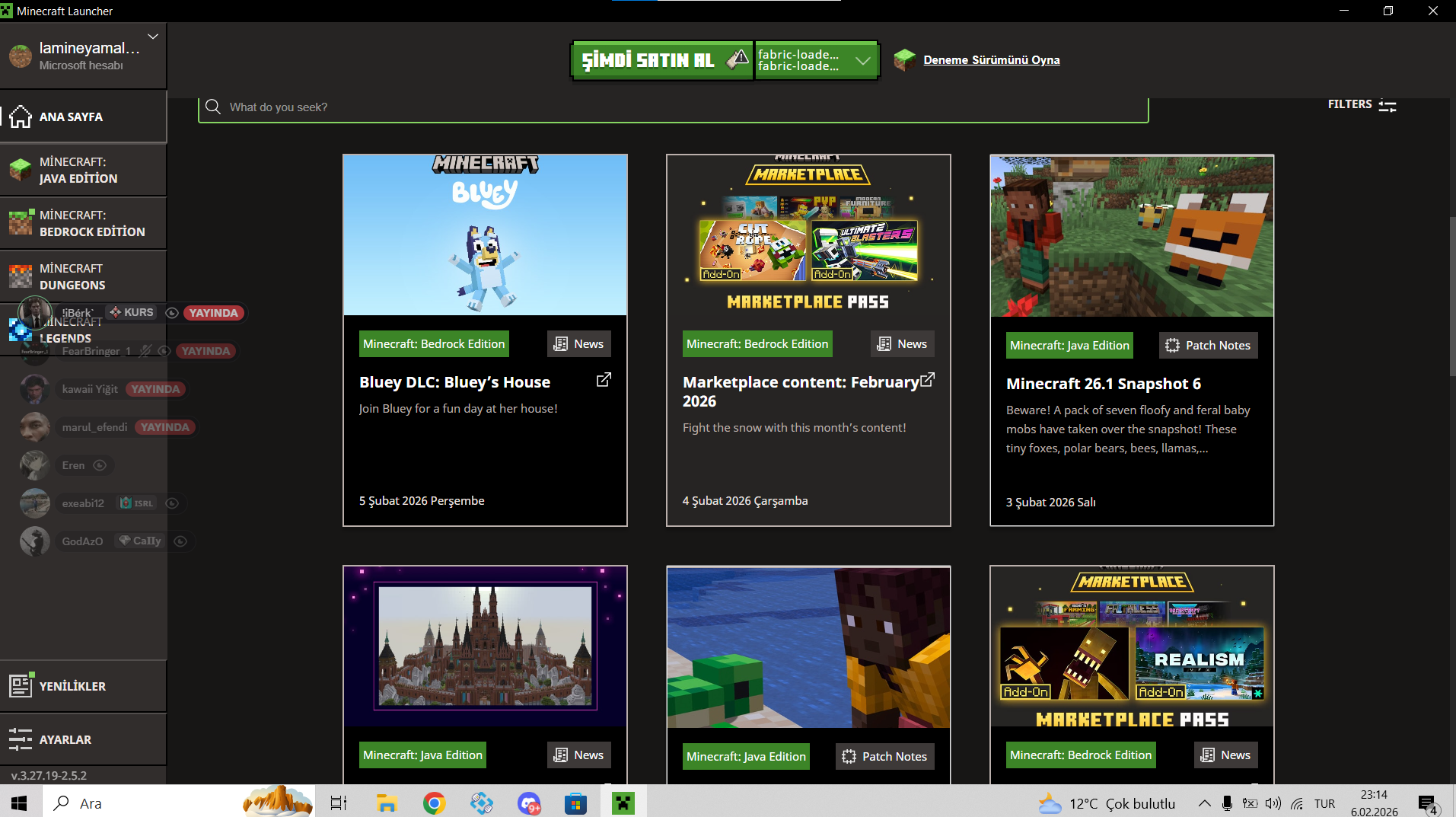This screenshot has height=817, width=1456.
Task: Click external link icon on Marketplace content February card
Action: point(927,380)
